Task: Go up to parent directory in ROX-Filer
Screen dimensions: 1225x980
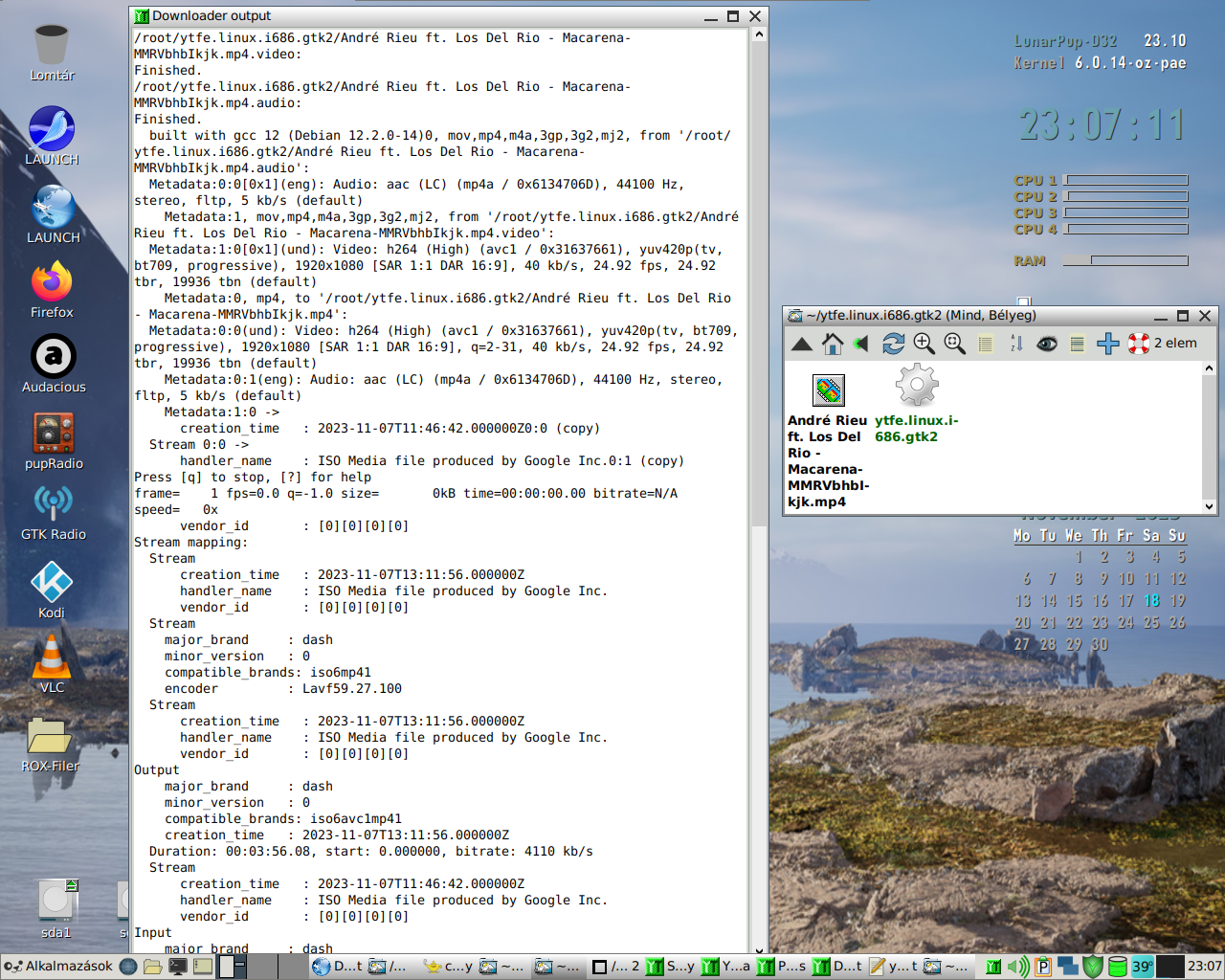Action: (802, 344)
